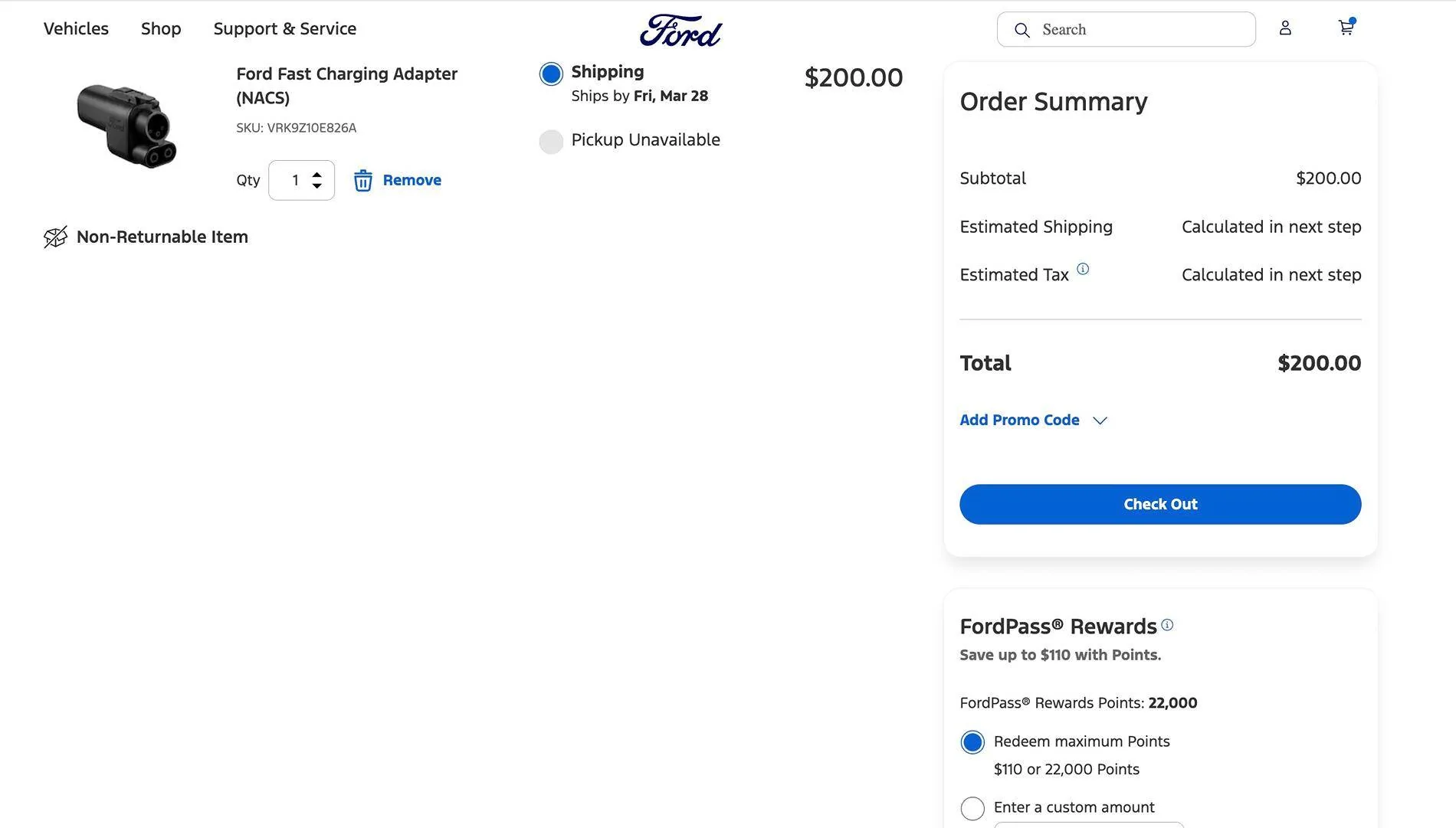
Task: Open the Vehicles menu
Action: (76, 29)
